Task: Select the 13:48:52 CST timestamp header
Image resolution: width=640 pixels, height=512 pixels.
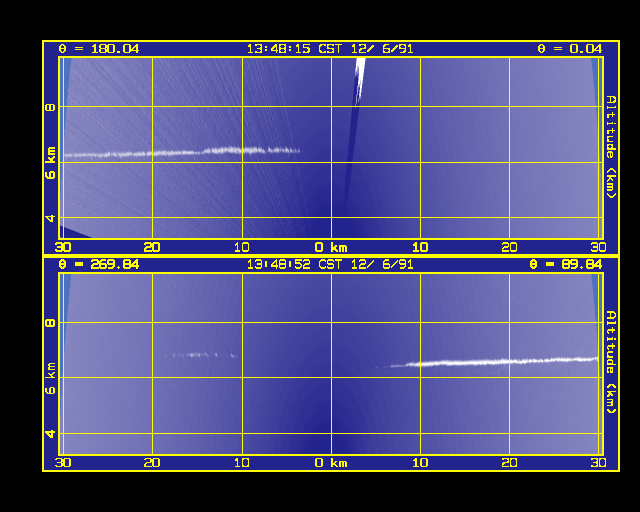Action: [330, 265]
